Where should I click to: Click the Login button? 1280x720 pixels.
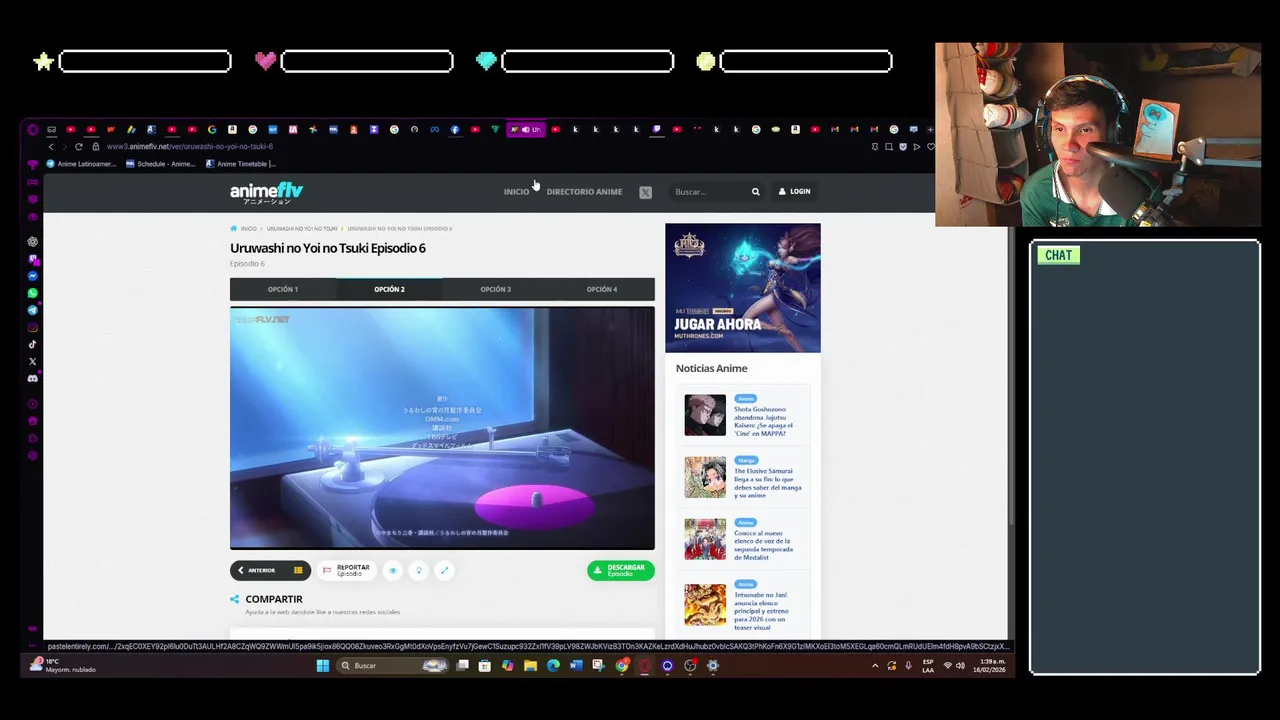[795, 192]
